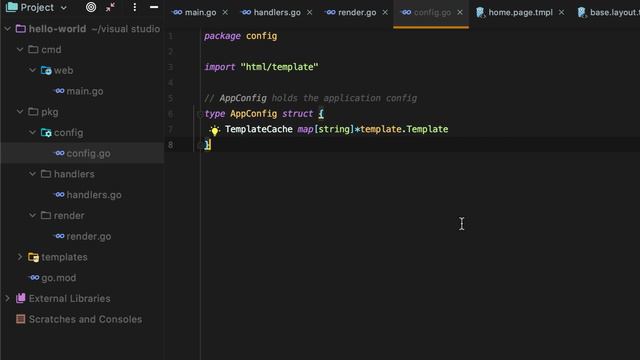The image size is (640, 360).
Task: Click the web folder icon
Action: (x=46, y=71)
